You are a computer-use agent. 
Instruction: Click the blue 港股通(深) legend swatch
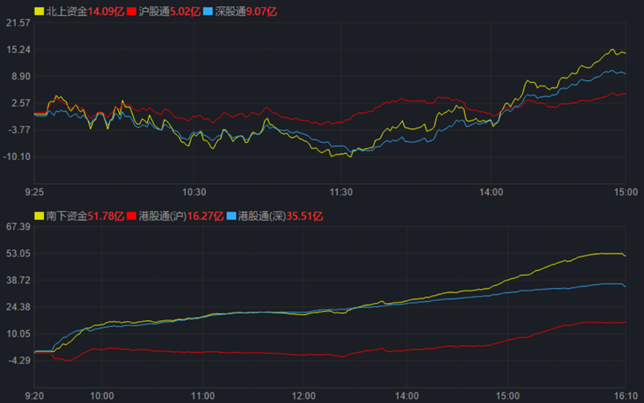coord(232,216)
